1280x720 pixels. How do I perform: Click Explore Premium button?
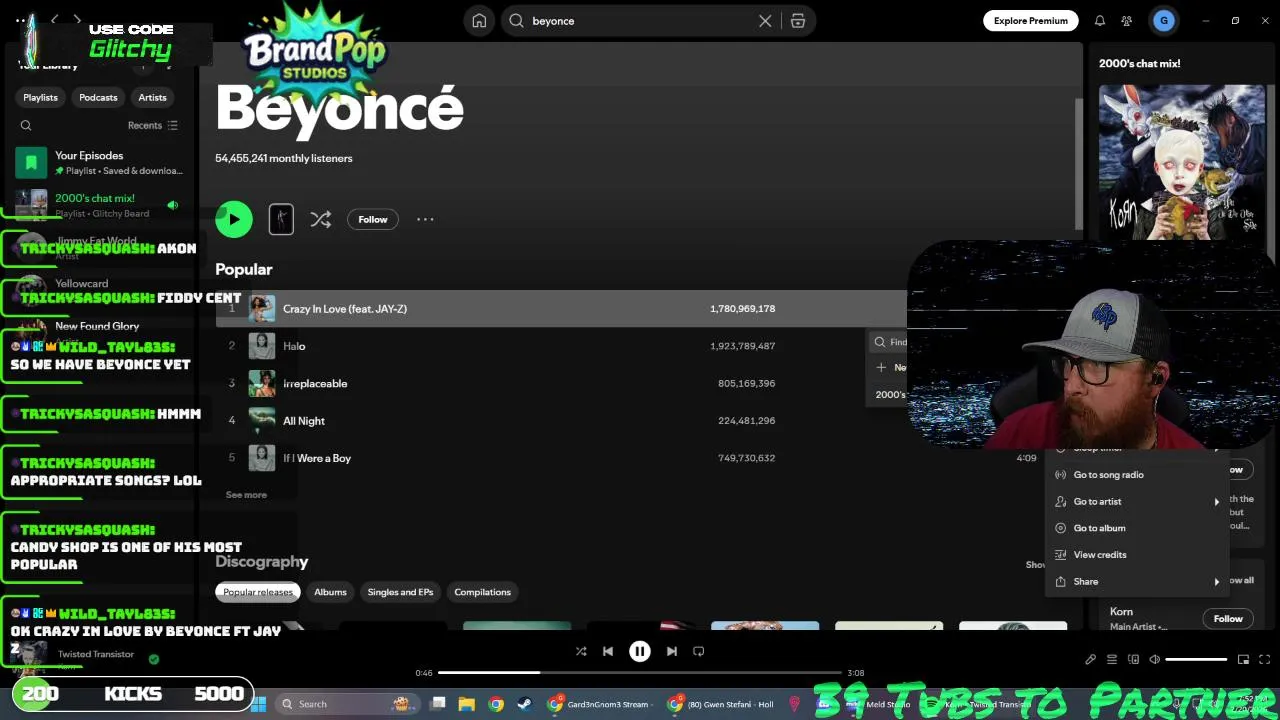point(1030,21)
